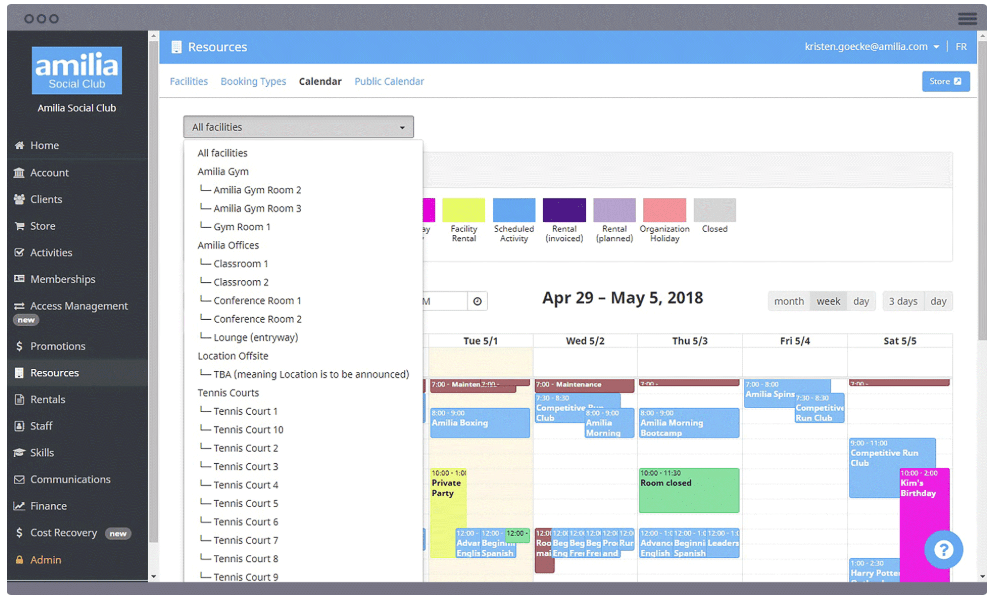Open the kristen.goecke@amilia.com account menu
The width and height of the screenshot is (997, 602).
(872, 47)
